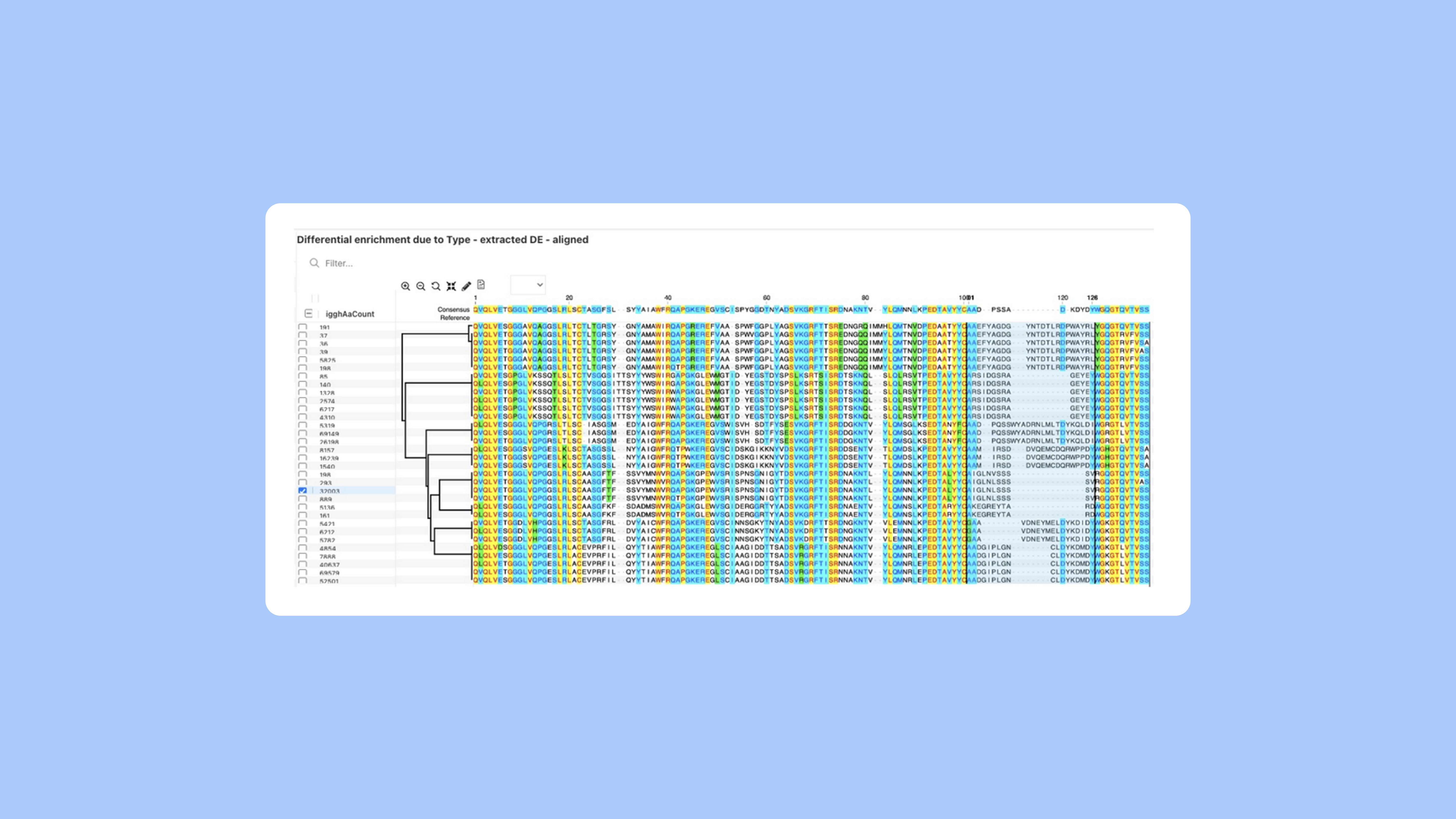Click the count value 85
This screenshot has width=1456, height=819.
[x=323, y=376]
